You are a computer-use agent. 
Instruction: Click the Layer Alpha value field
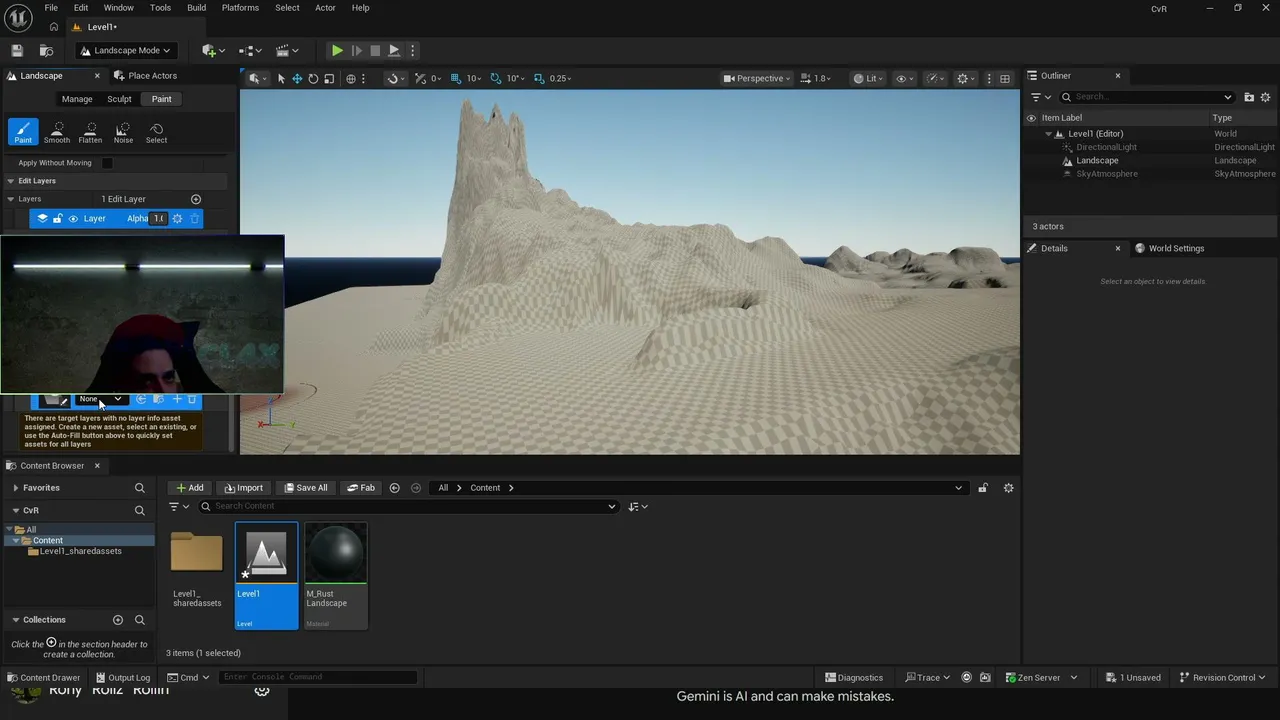pyautogui.click(x=158, y=218)
